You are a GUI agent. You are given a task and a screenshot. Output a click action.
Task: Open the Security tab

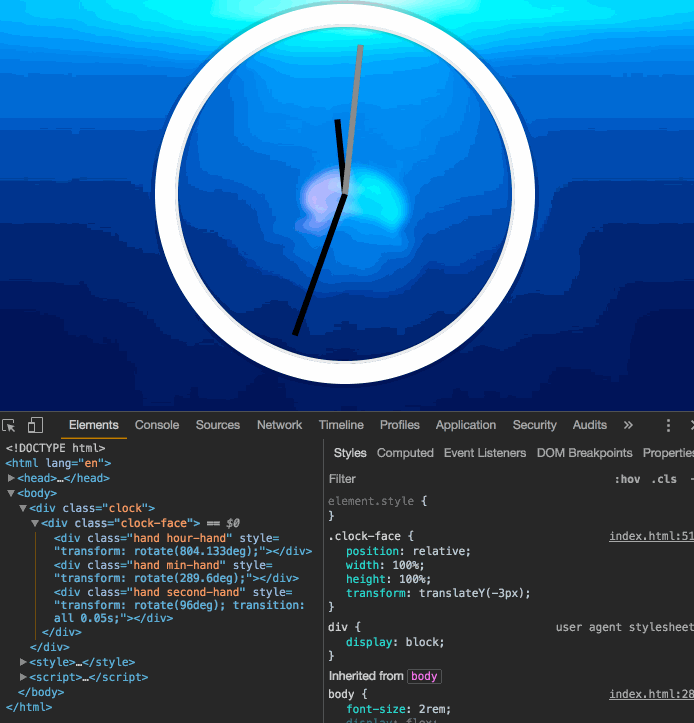tap(534, 425)
